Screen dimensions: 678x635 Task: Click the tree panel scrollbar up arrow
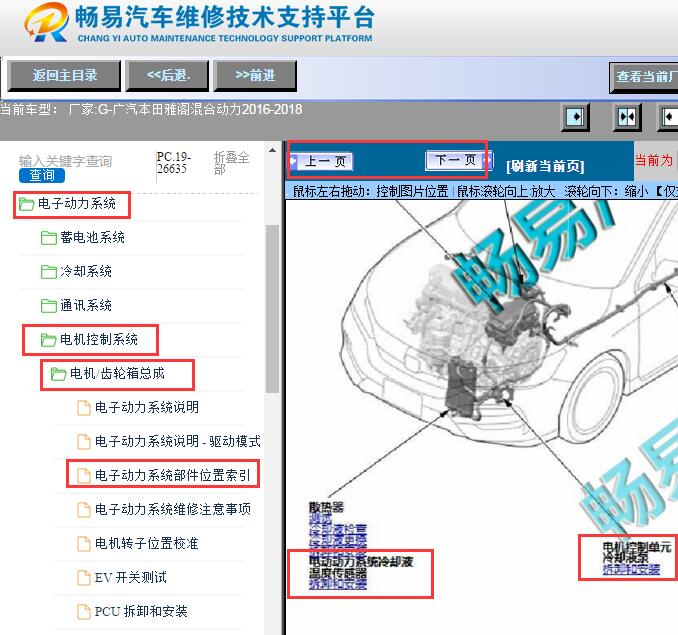pyautogui.click(x=272, y=150)
